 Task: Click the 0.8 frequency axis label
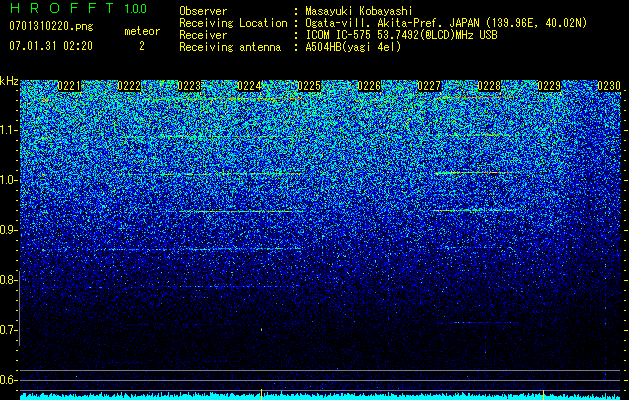click(8, 280)
